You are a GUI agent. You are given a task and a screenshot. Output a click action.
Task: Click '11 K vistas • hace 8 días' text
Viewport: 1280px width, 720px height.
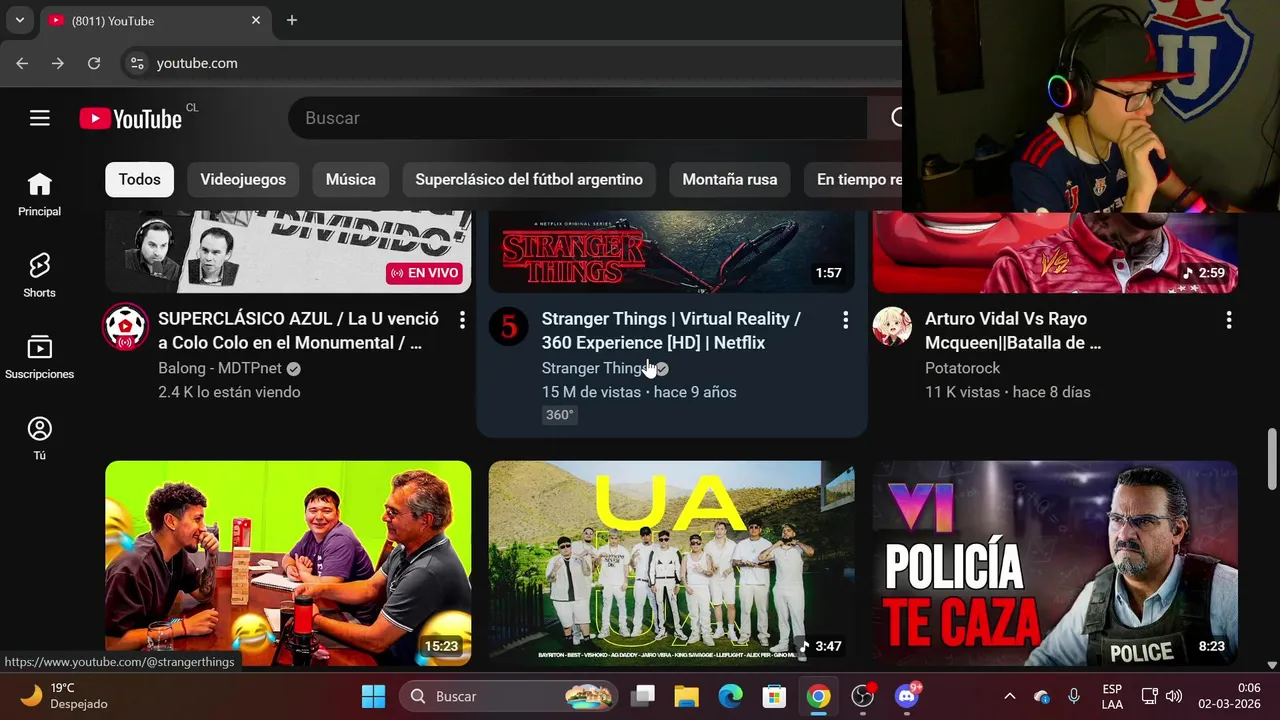click(x=1008, y=392)
